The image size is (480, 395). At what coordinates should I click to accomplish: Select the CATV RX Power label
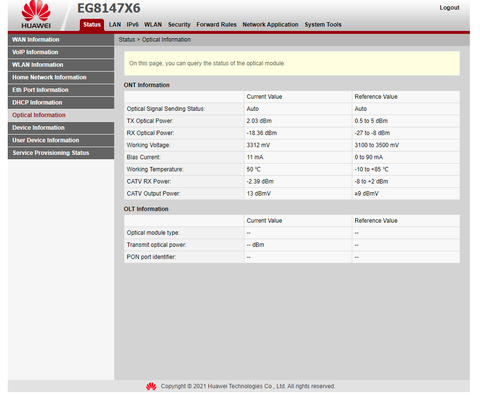coord(149,182)
